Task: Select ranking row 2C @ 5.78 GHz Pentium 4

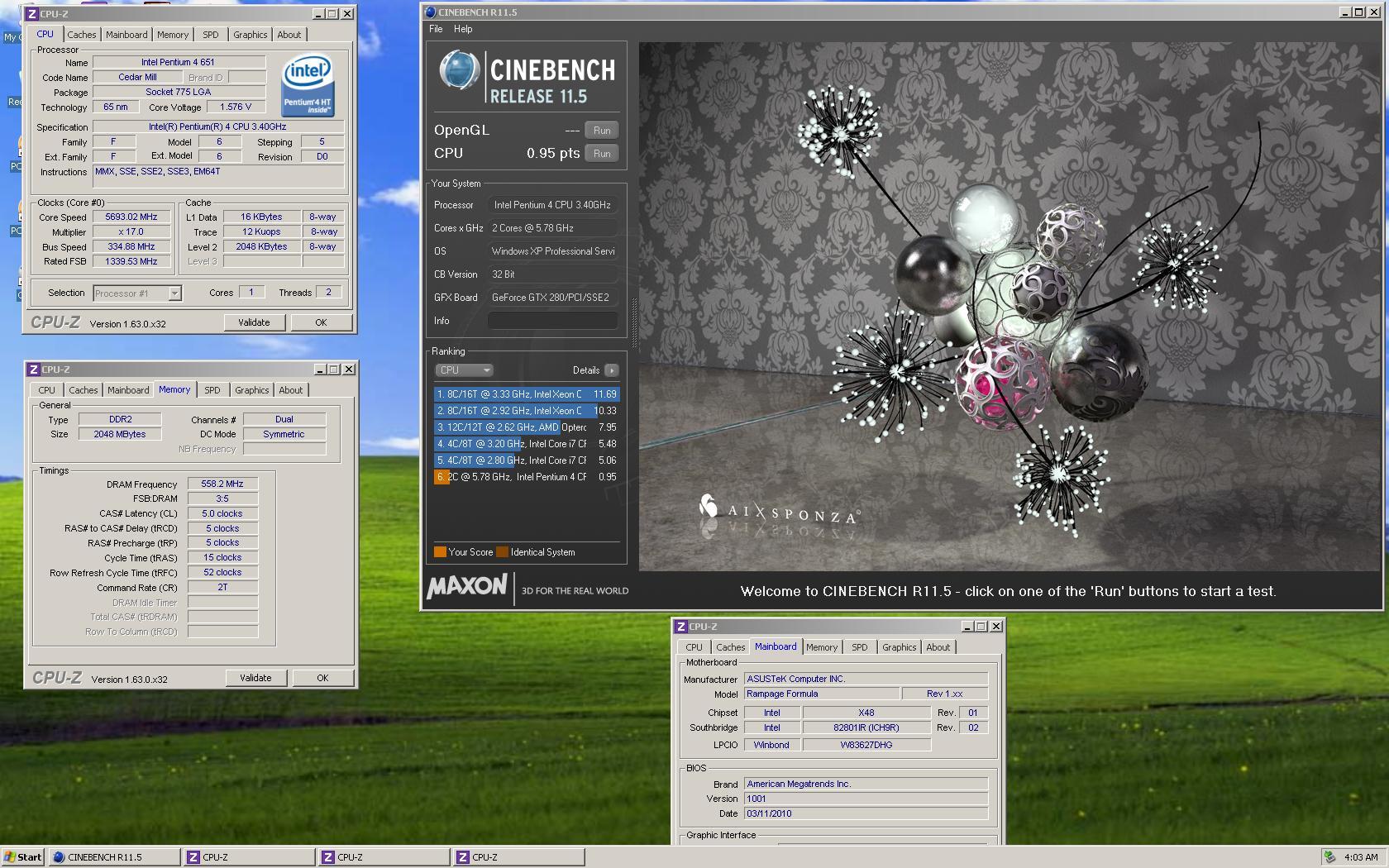Action: pyautogui.click(x=527, y=477)
